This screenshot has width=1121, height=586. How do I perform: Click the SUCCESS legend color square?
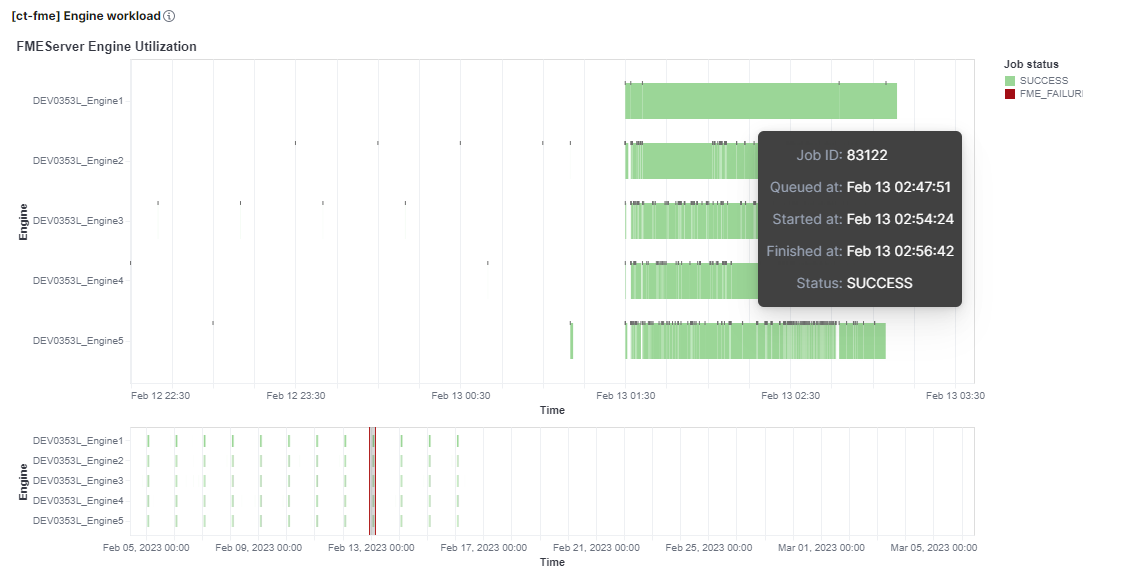click(x=1009, y=80)
